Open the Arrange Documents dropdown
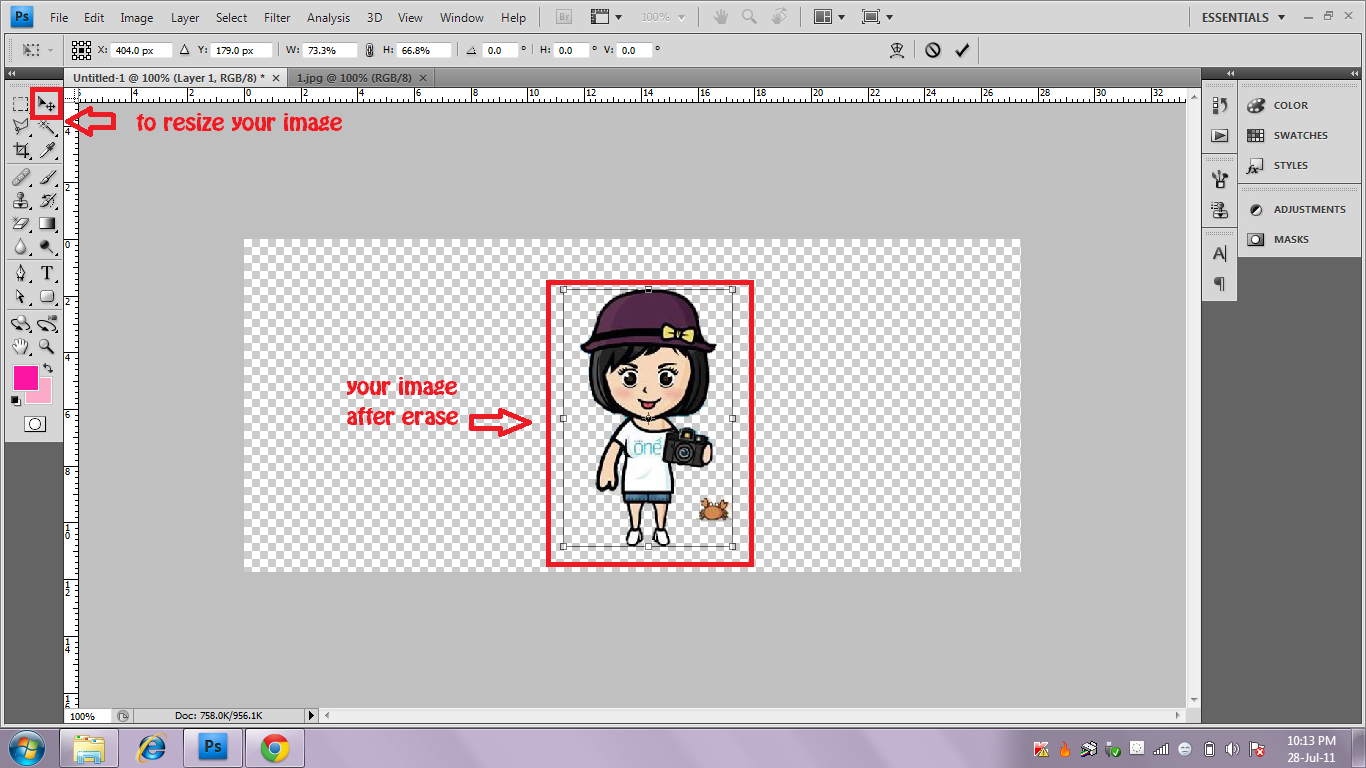 (x=831, y=17)
